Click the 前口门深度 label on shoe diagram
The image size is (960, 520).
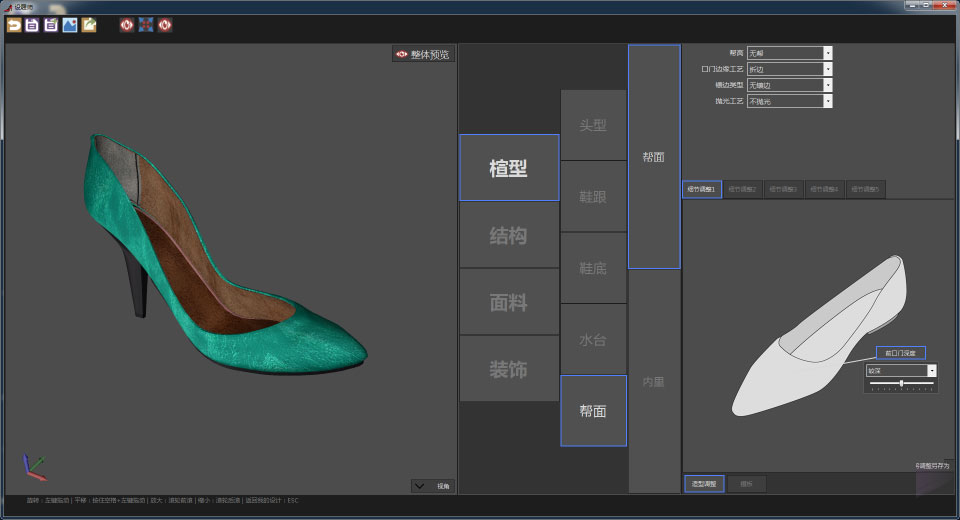[x=900, y=353]
